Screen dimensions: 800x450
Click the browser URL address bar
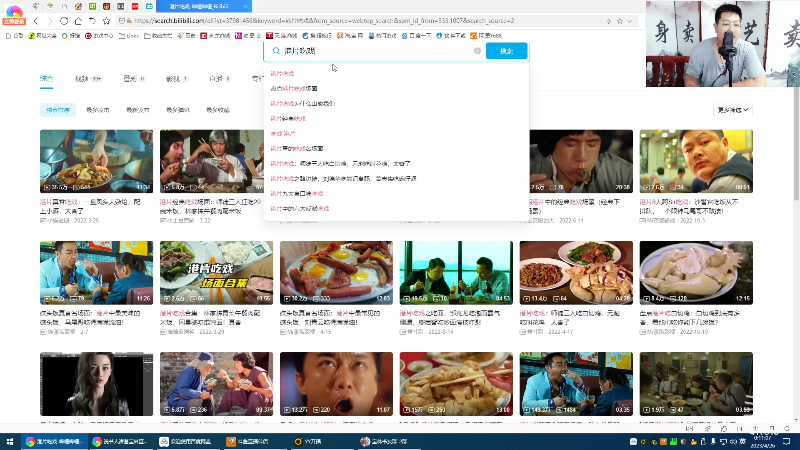pos(362,21)
